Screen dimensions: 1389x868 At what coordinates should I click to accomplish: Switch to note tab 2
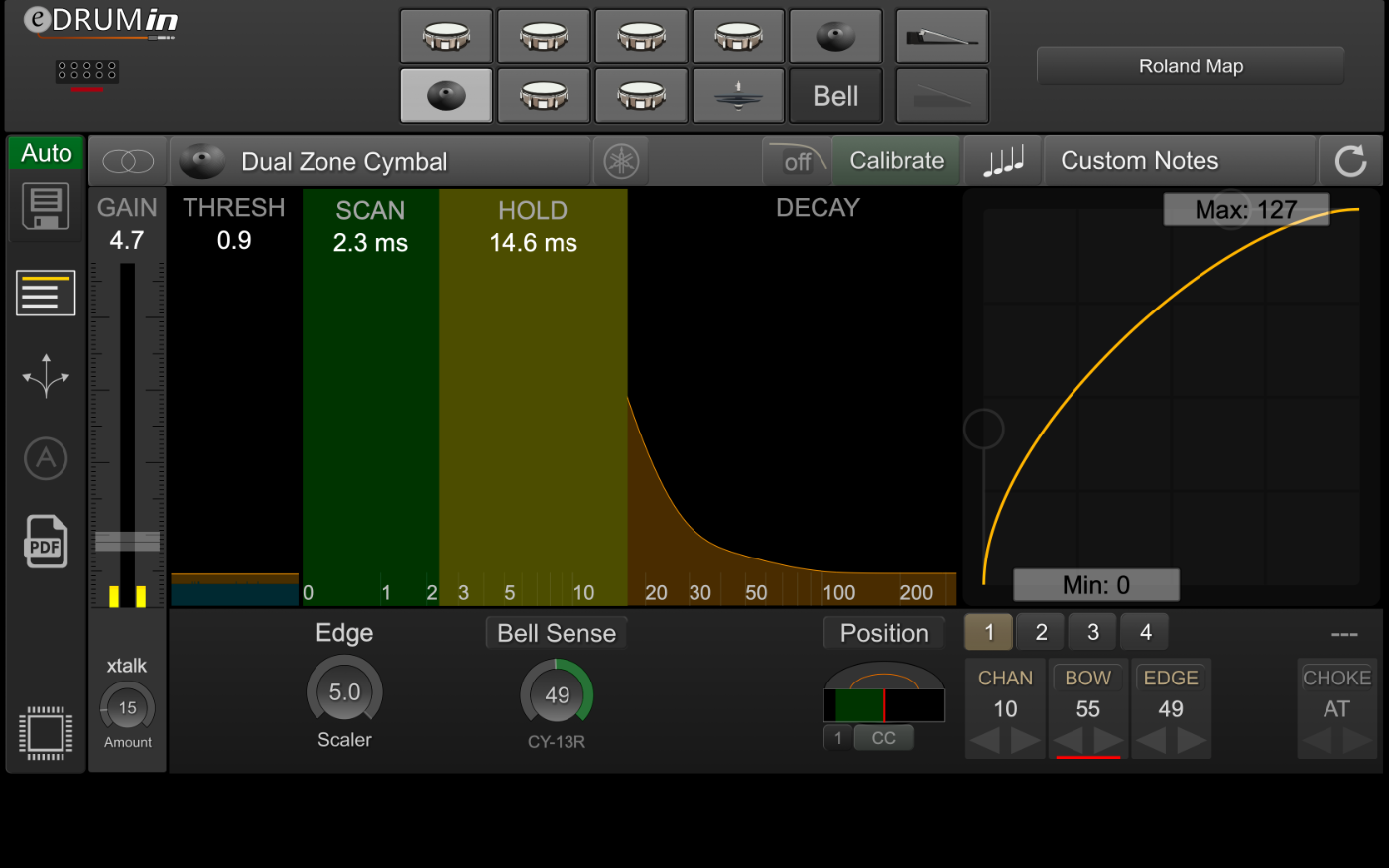click(1041, 632)
